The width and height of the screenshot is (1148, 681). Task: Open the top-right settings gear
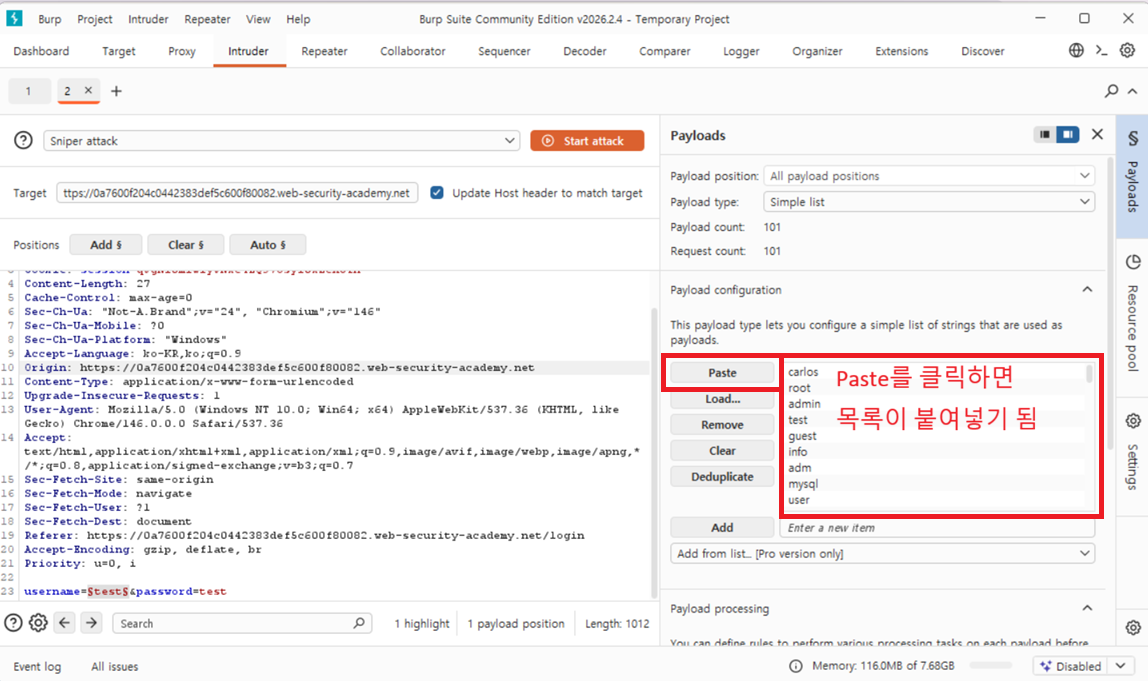click(x=1128, y=51)
